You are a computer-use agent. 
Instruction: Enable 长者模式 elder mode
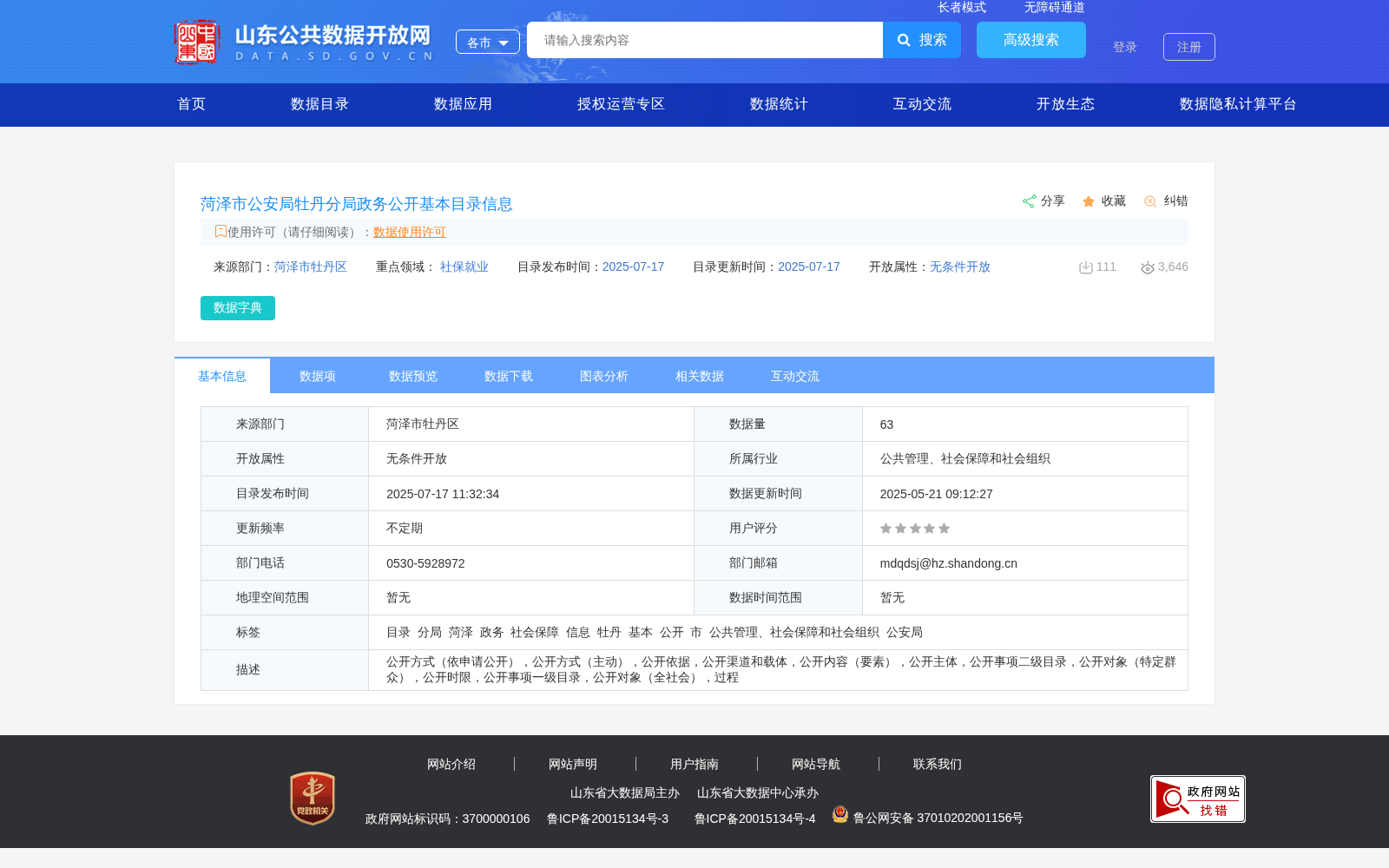tap(962, 7)
